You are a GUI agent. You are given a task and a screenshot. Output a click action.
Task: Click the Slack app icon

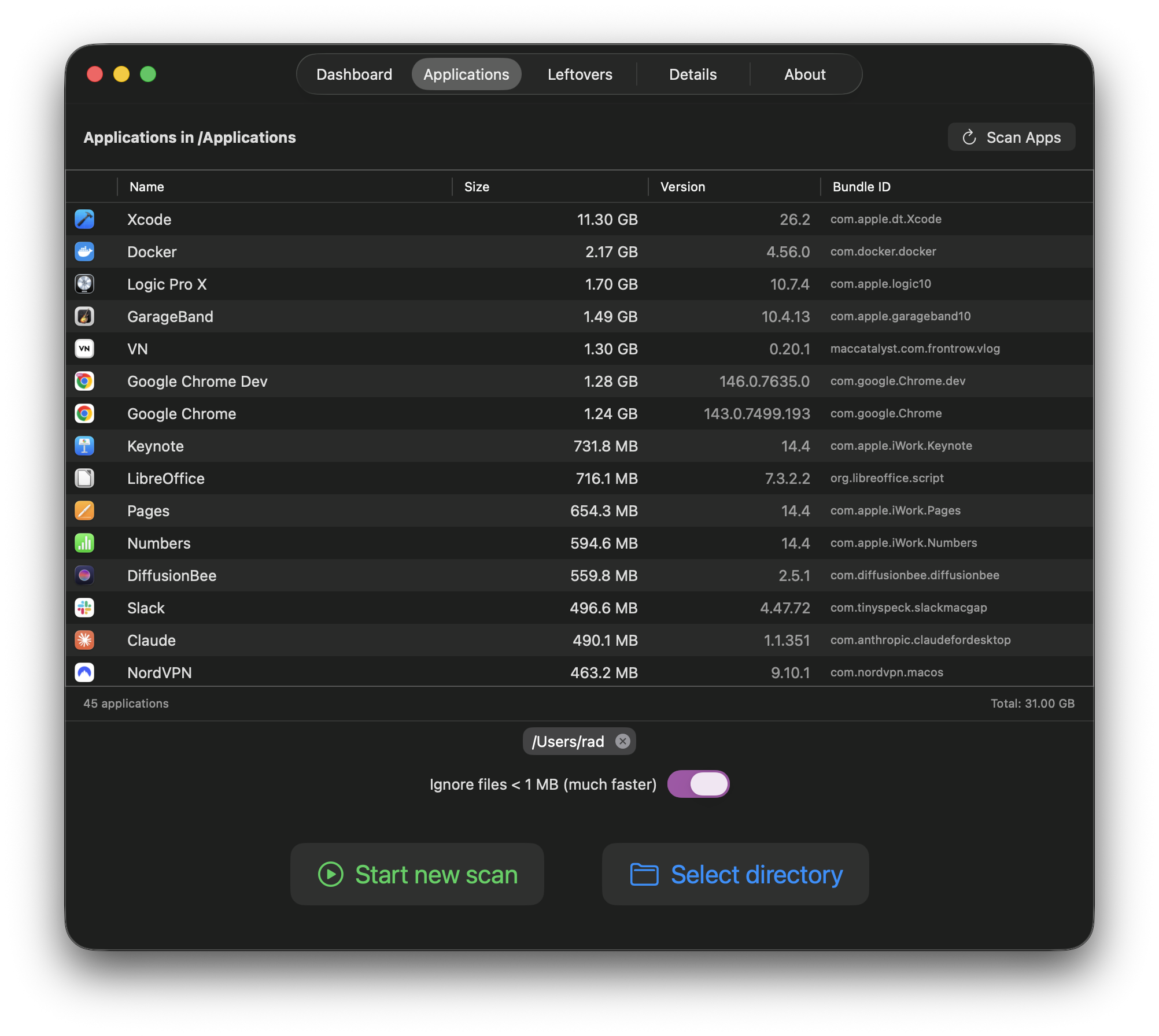tap(84, 608)
